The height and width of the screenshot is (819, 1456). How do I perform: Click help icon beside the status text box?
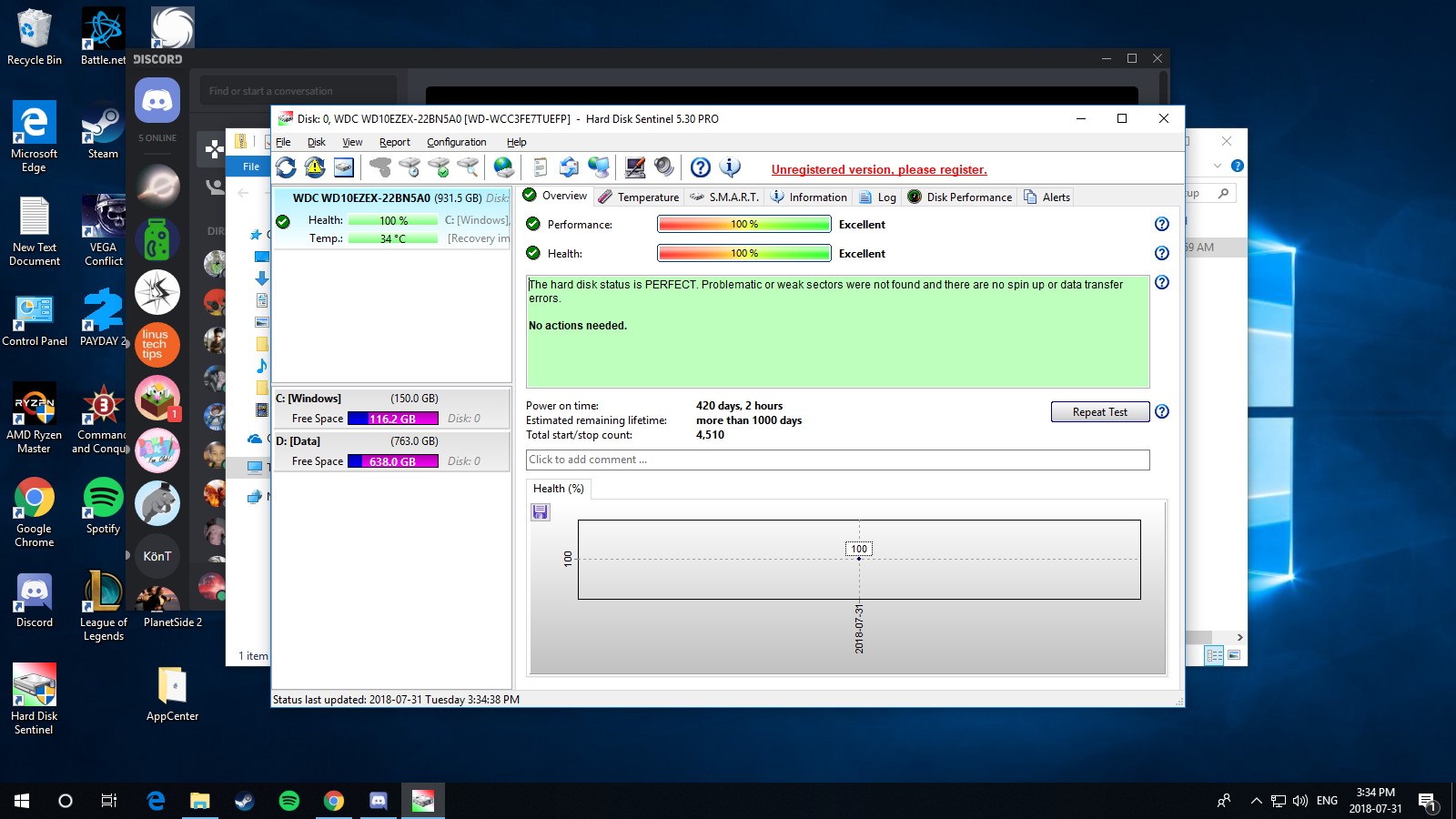coord(1162,282)
